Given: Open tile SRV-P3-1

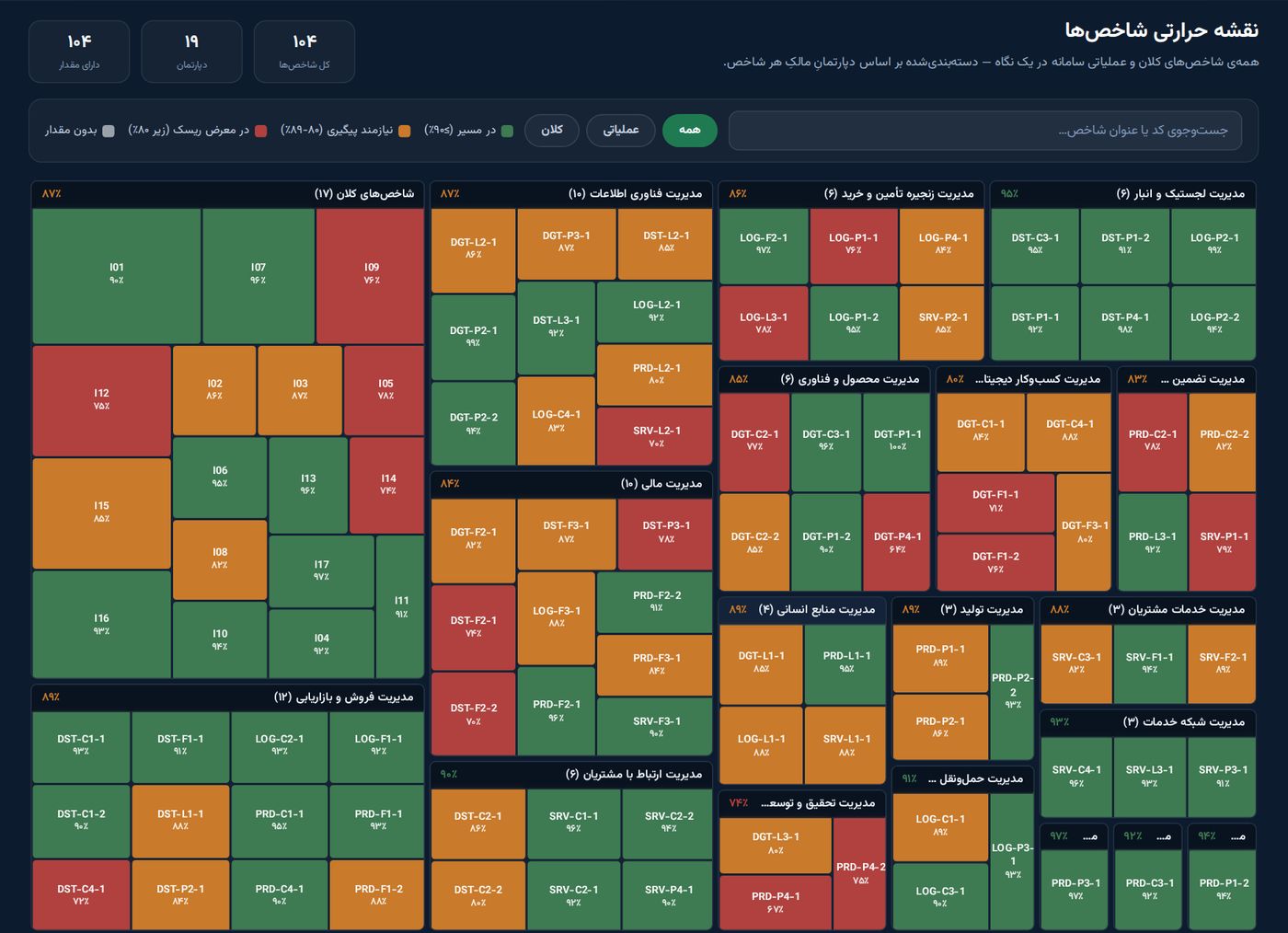Looking at the screenshot, I should 1223,776.
